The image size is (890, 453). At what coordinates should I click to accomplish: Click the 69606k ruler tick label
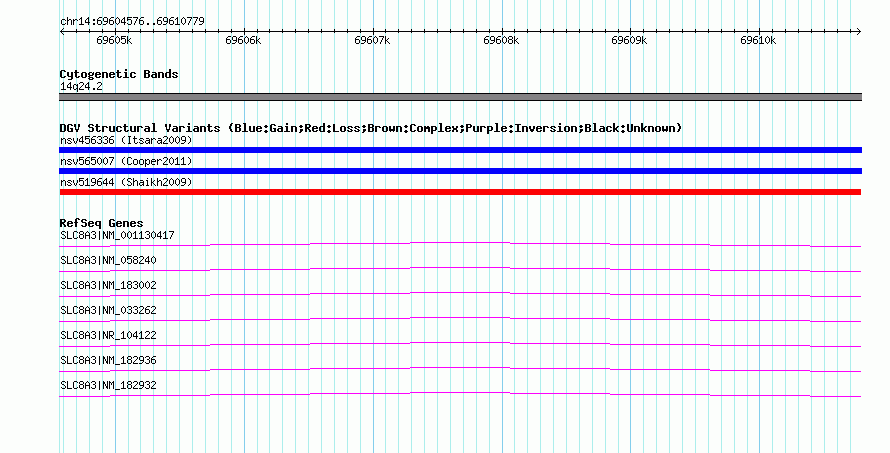(x=243, y=40)
